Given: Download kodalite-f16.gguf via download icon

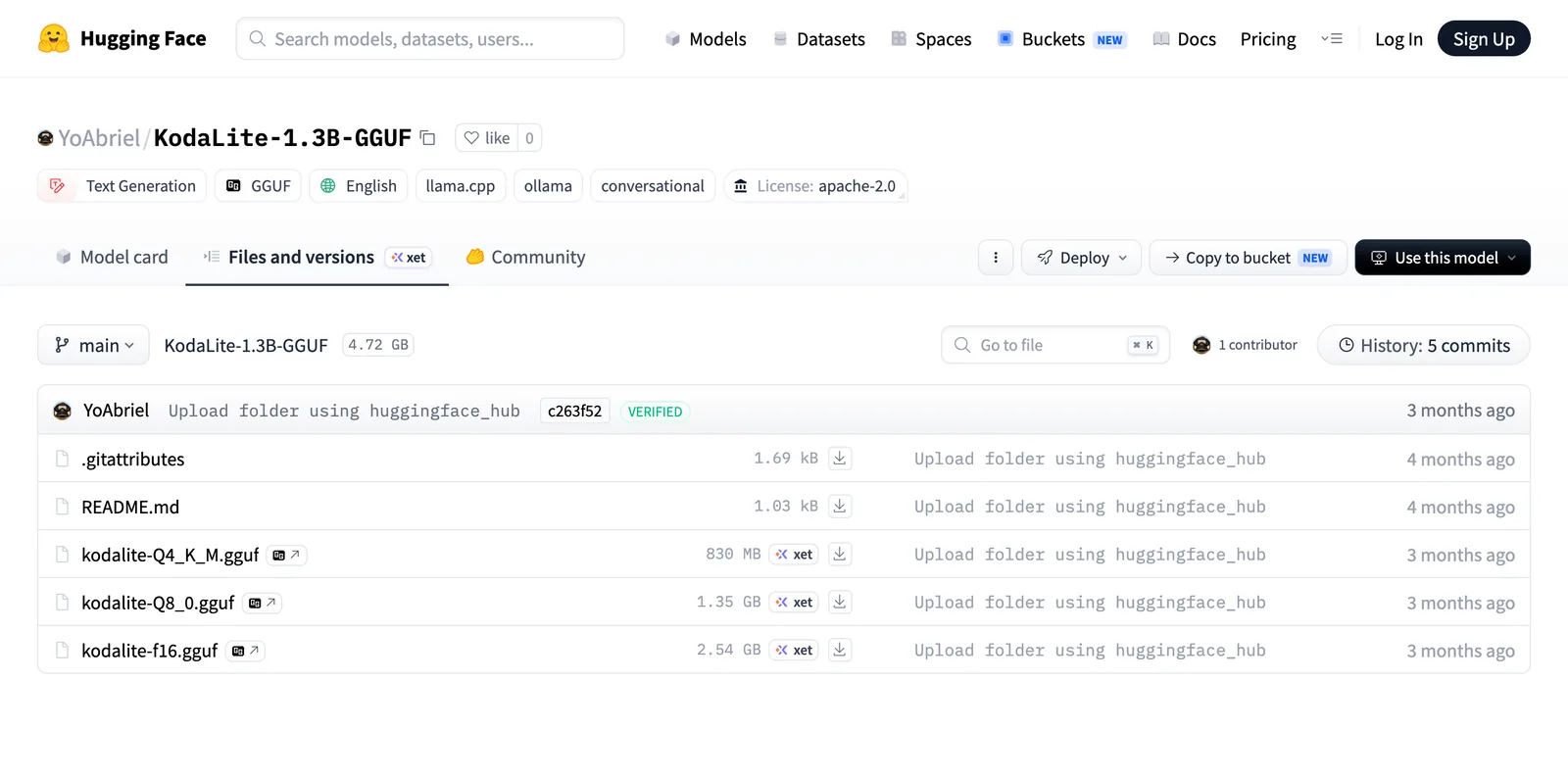Looking at the screenshot, I should (x=840, y=651).
